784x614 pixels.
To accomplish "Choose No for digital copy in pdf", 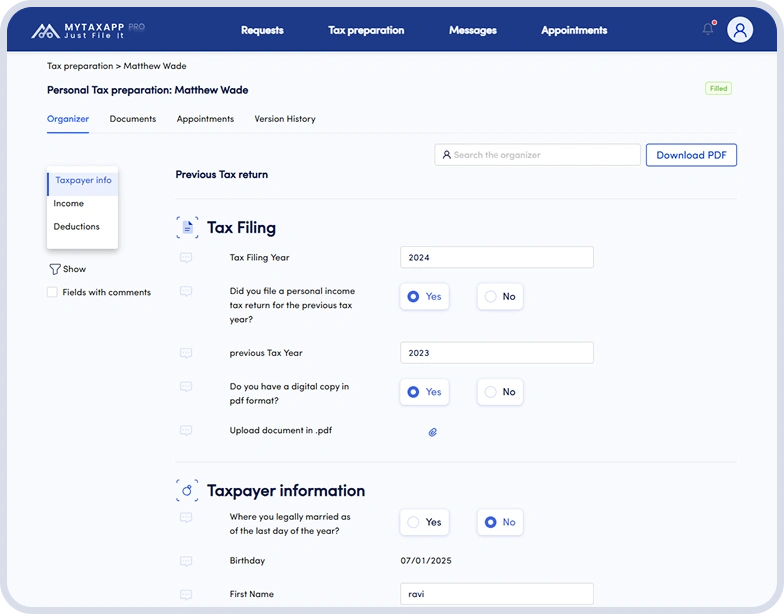I will [500, 392].
